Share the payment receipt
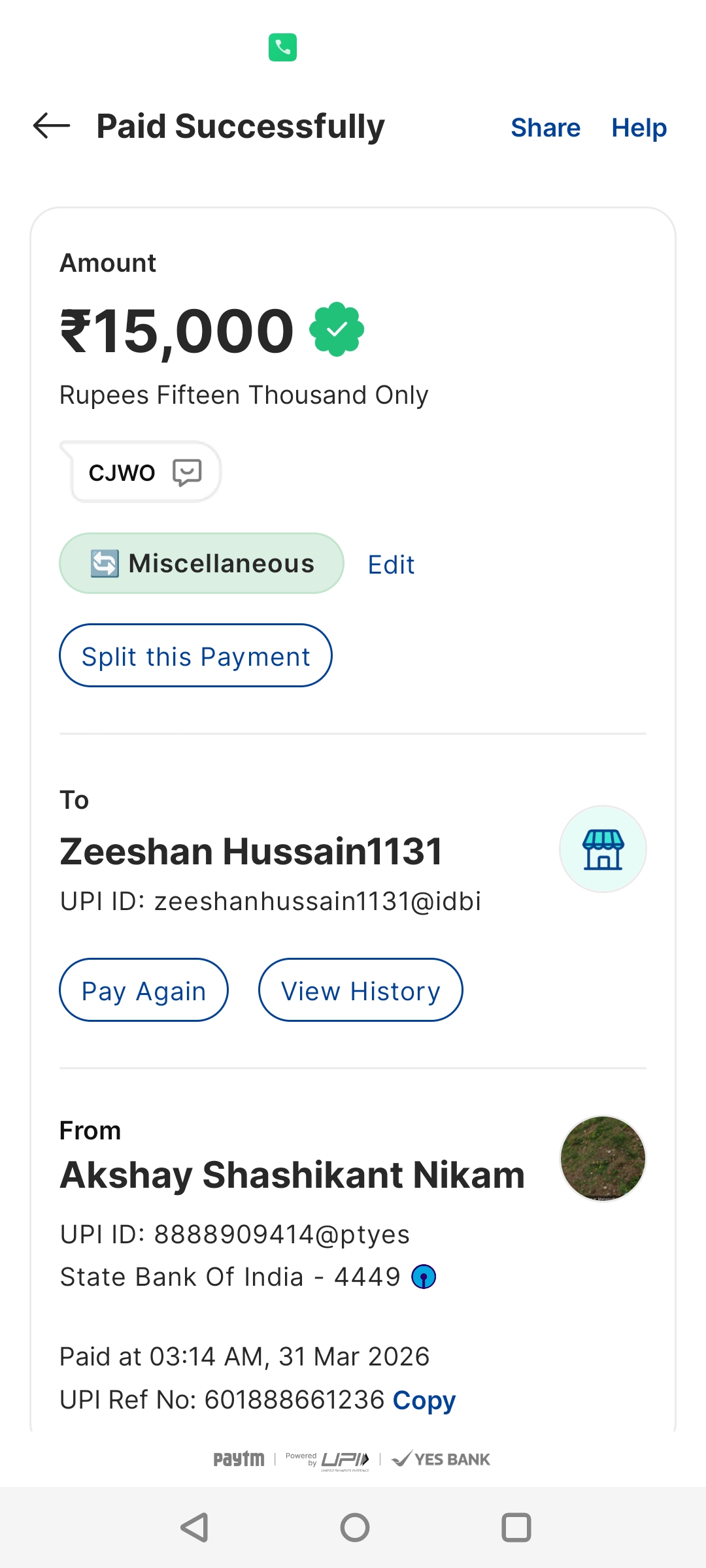This screenshot has height=1568, width=706. click(x=545, y=127)
